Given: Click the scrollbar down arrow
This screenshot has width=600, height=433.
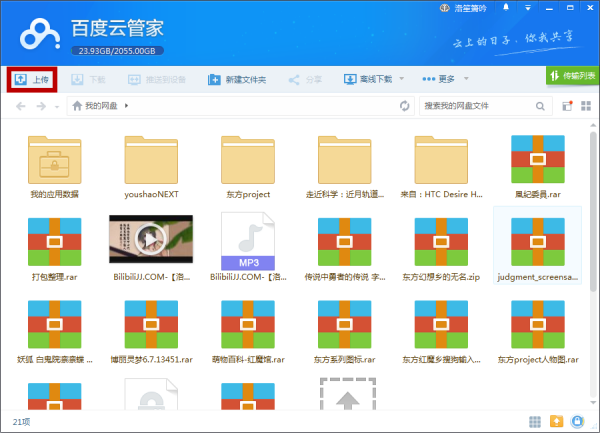Looking at the screenshot, I should (x=593, y=402).
